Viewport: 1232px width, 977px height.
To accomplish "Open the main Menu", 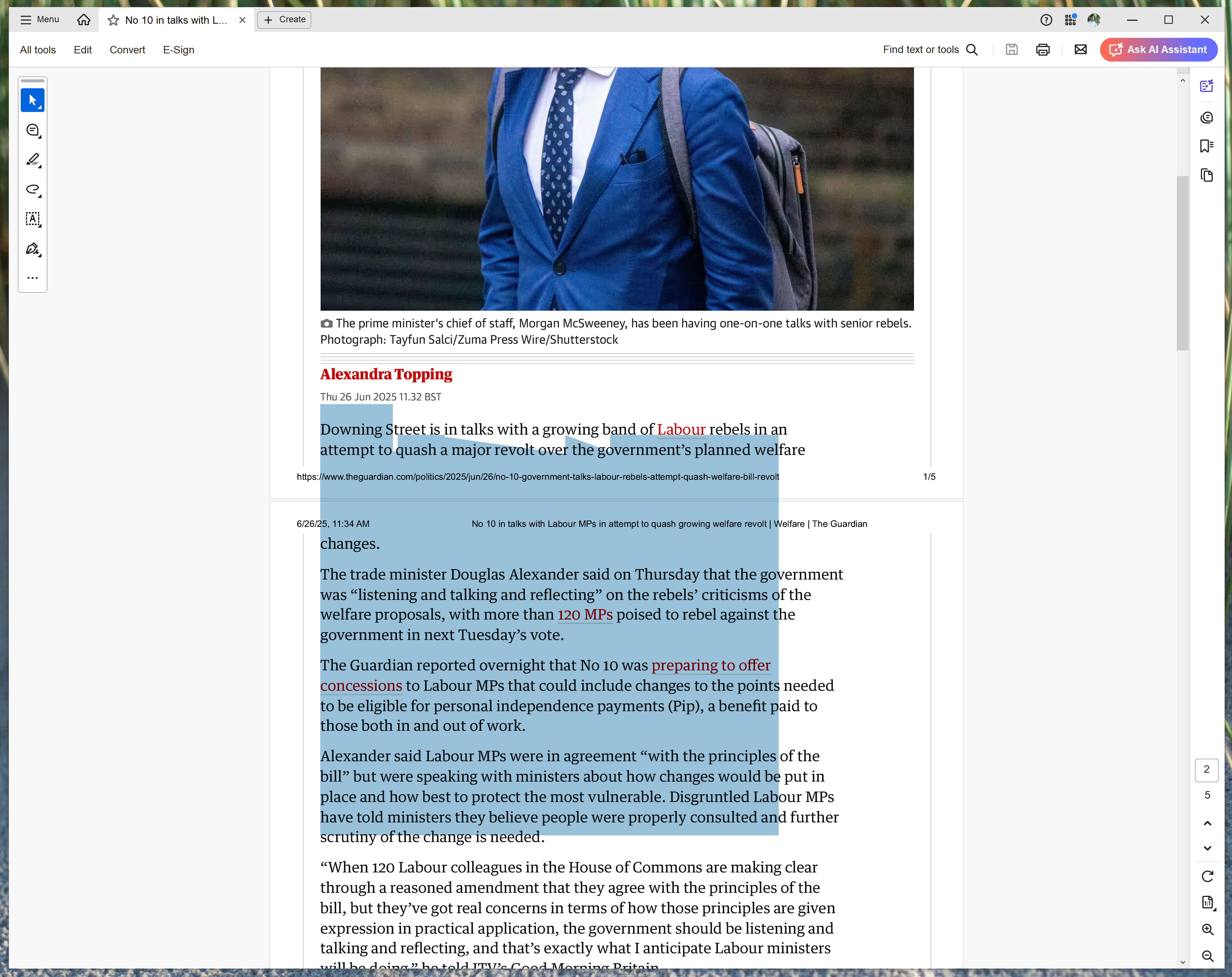I will pyautogui.click(x=39, y=19).
